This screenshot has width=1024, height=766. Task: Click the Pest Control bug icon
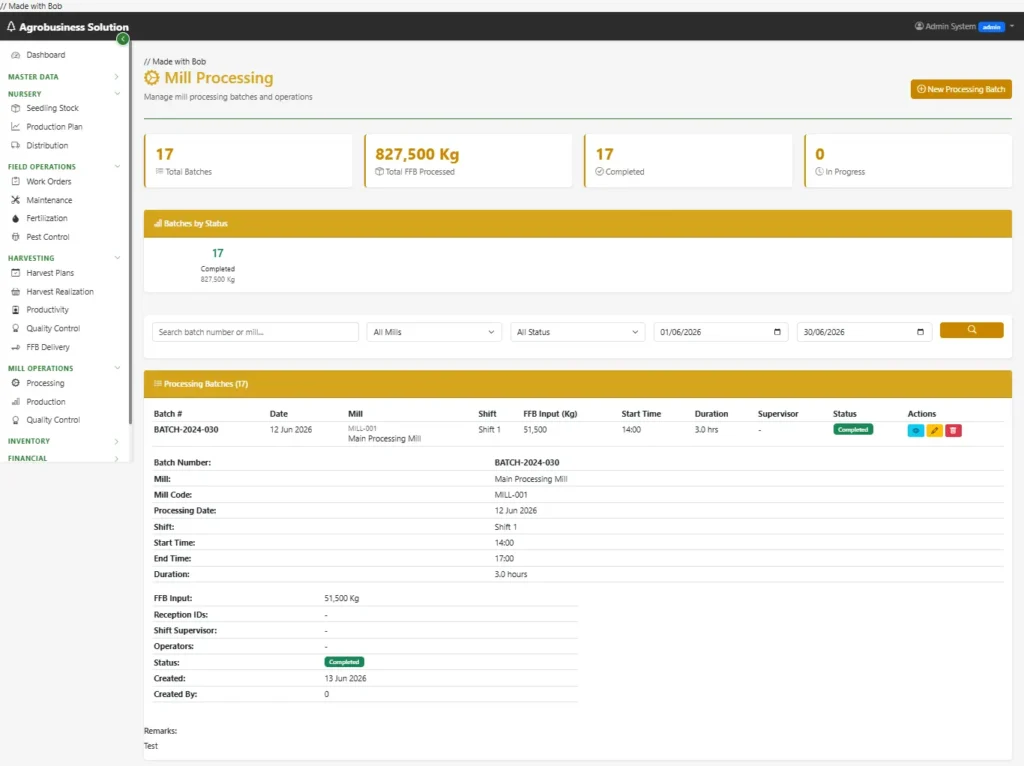pos(16,236)
